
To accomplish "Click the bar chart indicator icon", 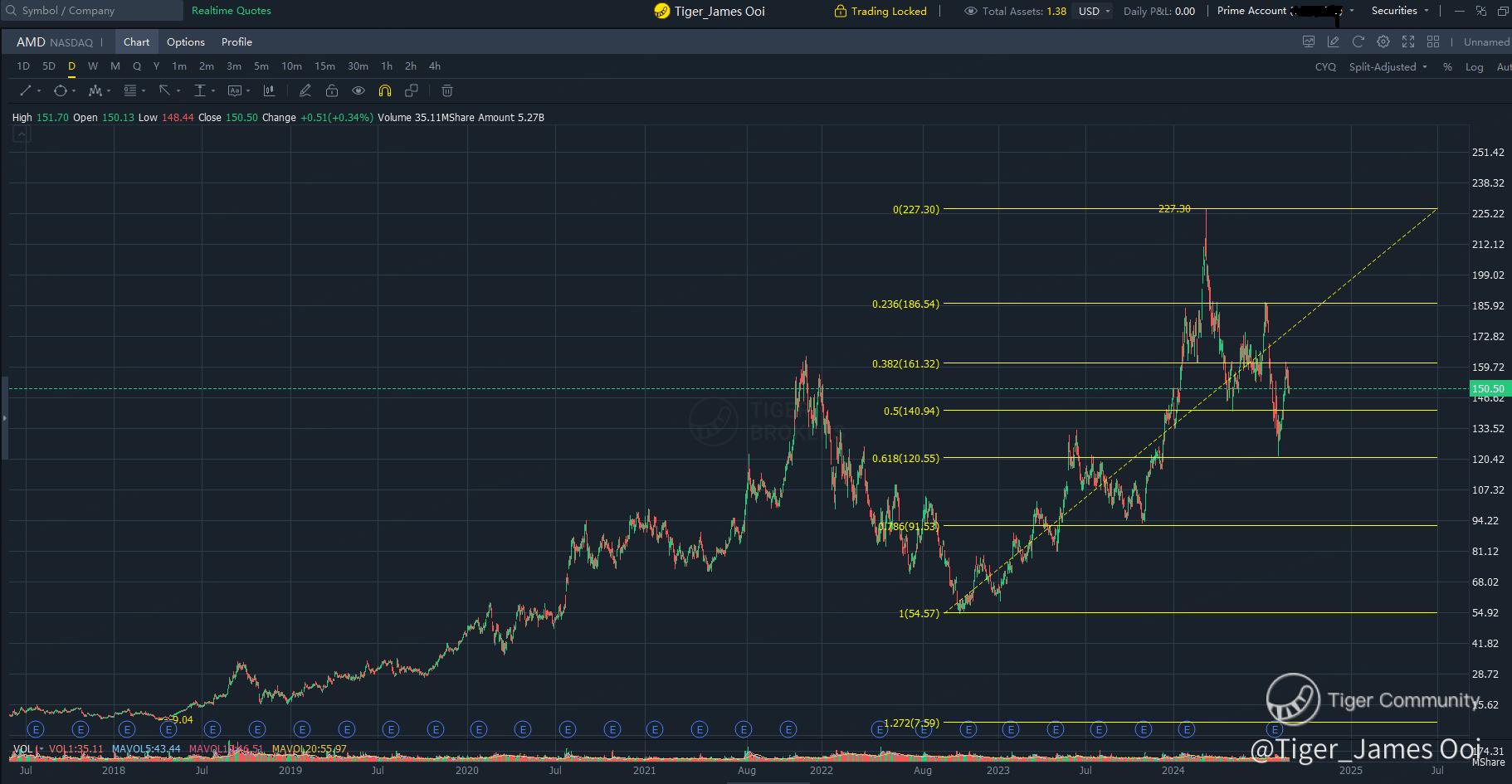I will point(269,90).
